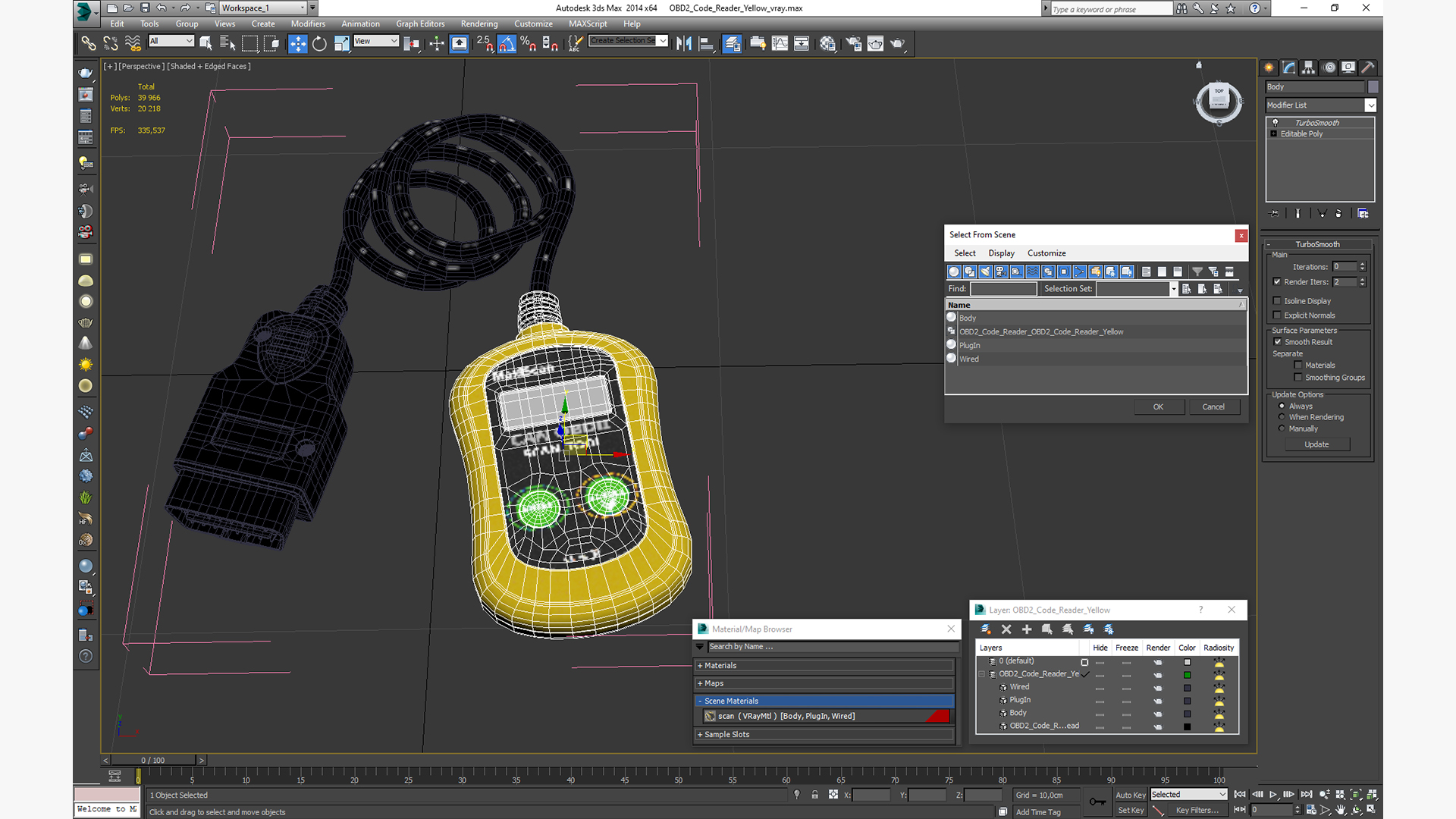This screenshot has width=1456, height=819.
Task: Click green color swatch of OBD2_Code_Reader_Ye layer
Action: (x=1188, y=675)
